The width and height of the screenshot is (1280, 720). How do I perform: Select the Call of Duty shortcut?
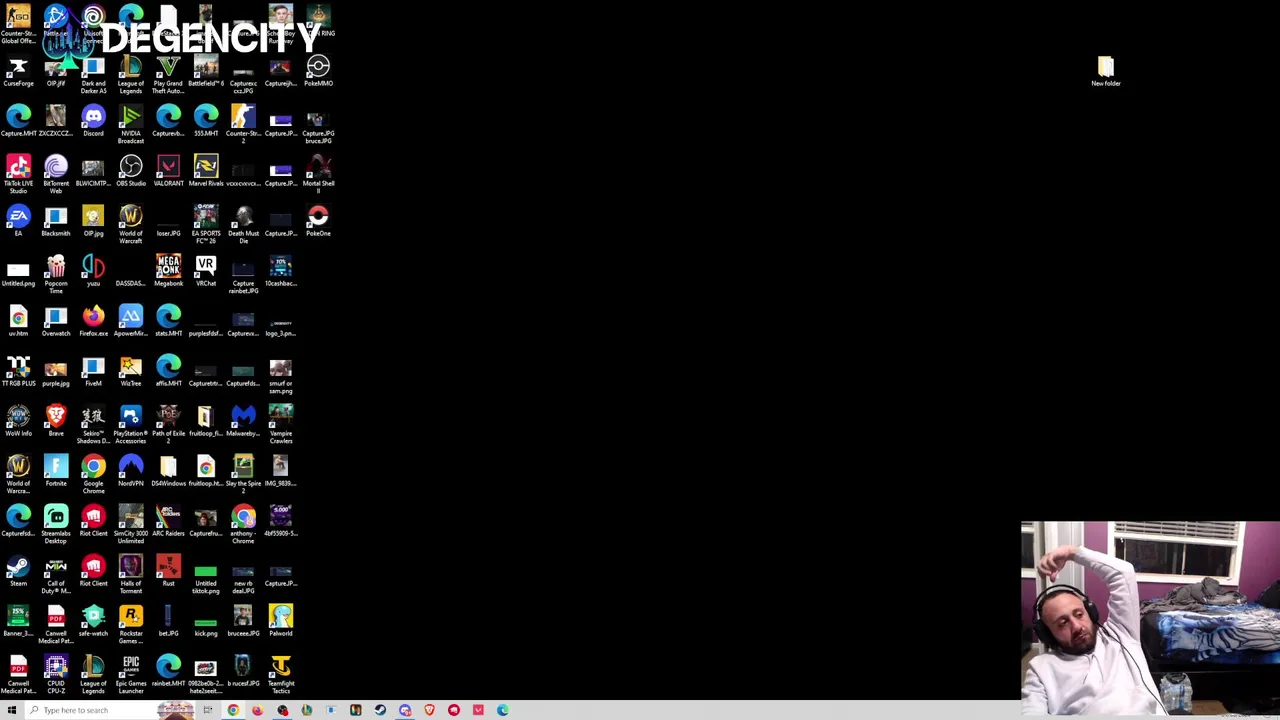pyautogui.click(x=56, y=574)
